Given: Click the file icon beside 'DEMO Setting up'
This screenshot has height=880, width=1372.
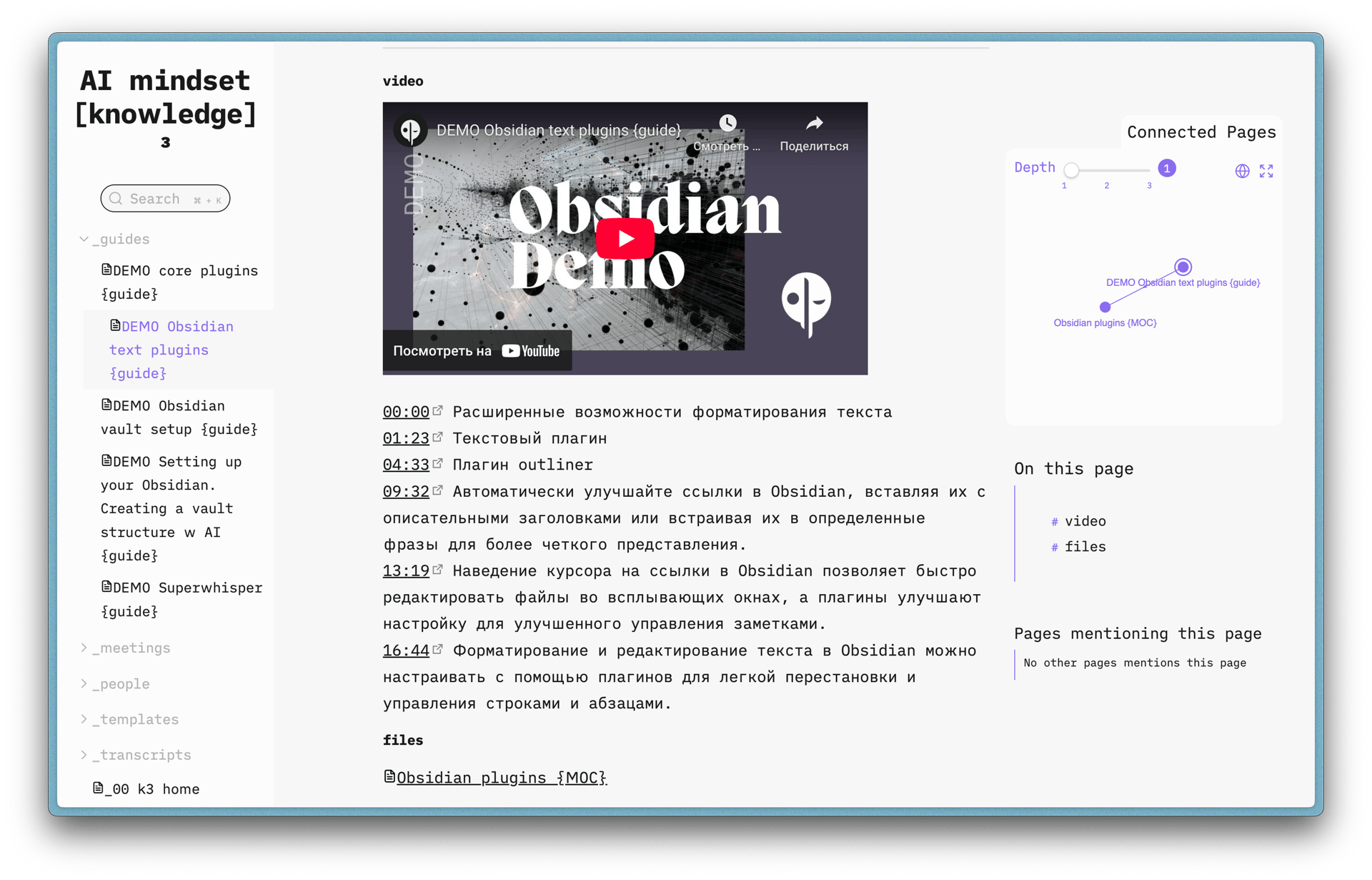Looking at the screenshot, I should coord(106,460).
